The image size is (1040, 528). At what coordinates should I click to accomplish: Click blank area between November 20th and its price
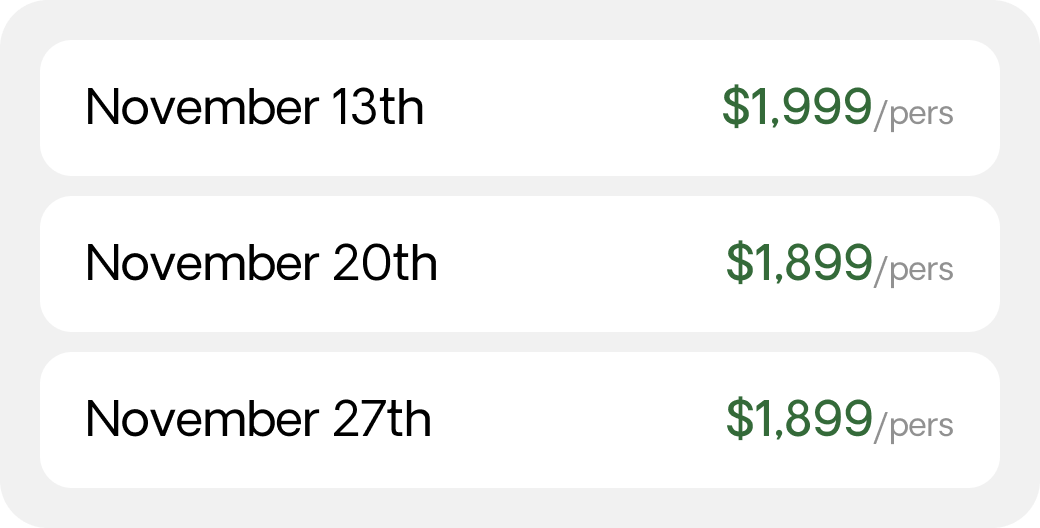tap(580, 264)
